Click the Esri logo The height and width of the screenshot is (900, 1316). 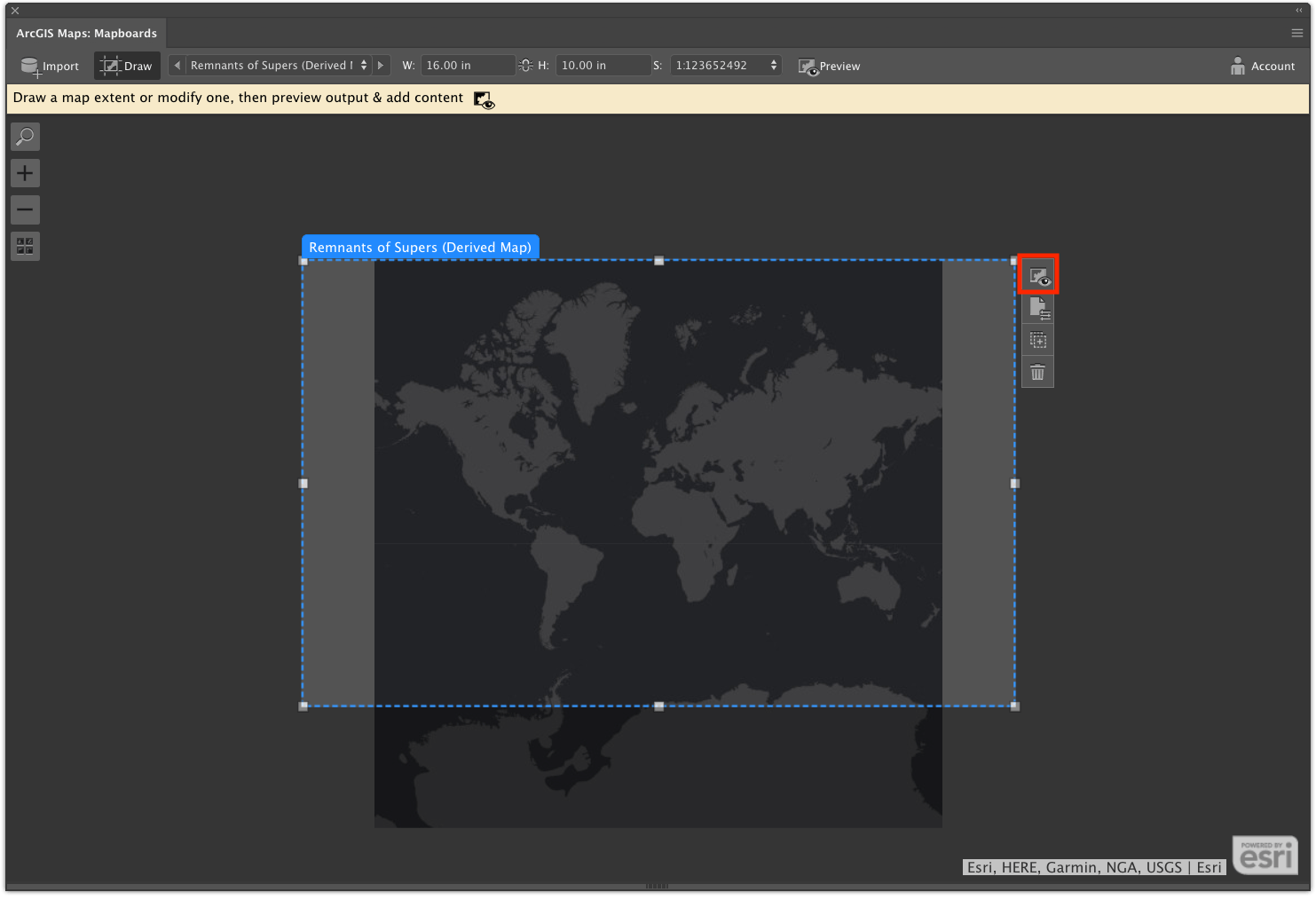(1265, 856)
